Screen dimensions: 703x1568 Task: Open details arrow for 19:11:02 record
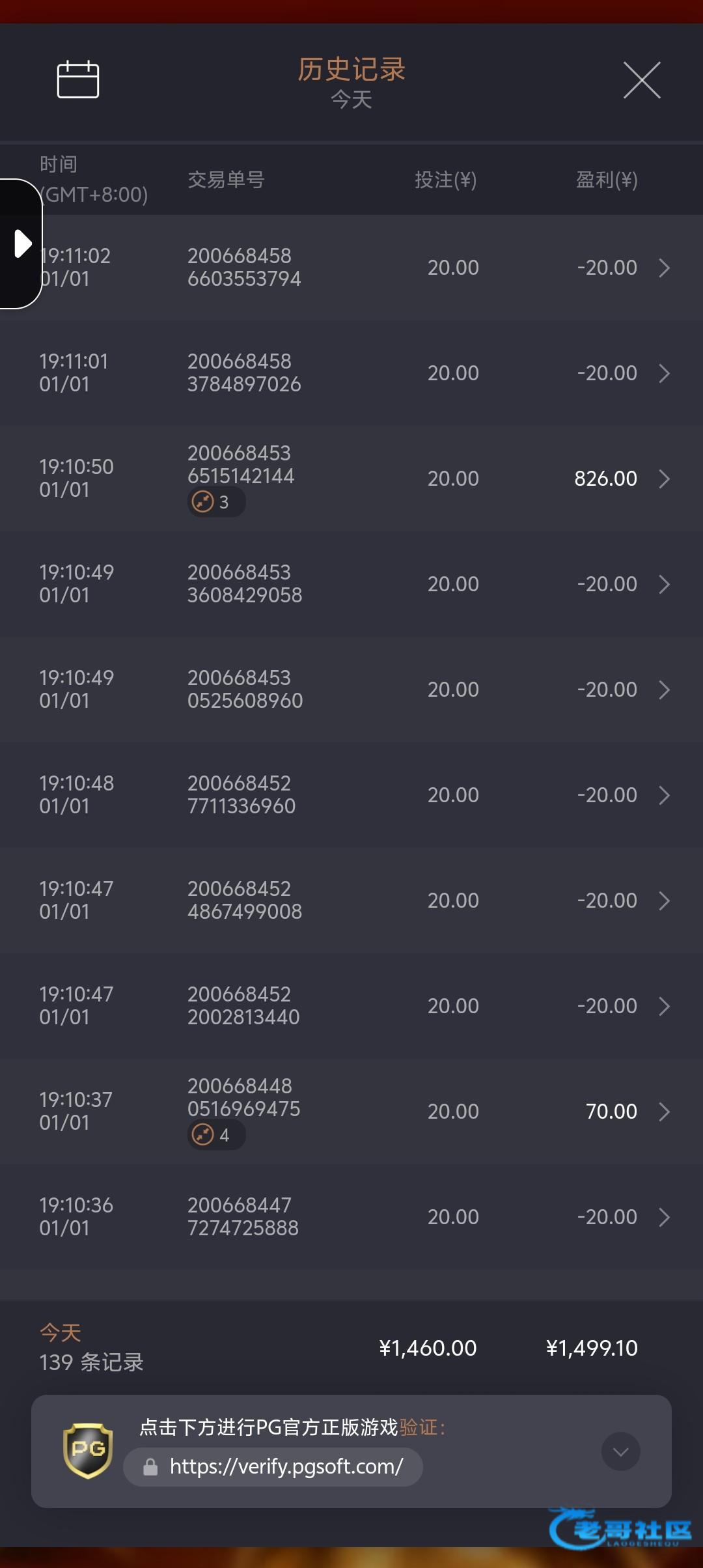click(x=664, y=268)
